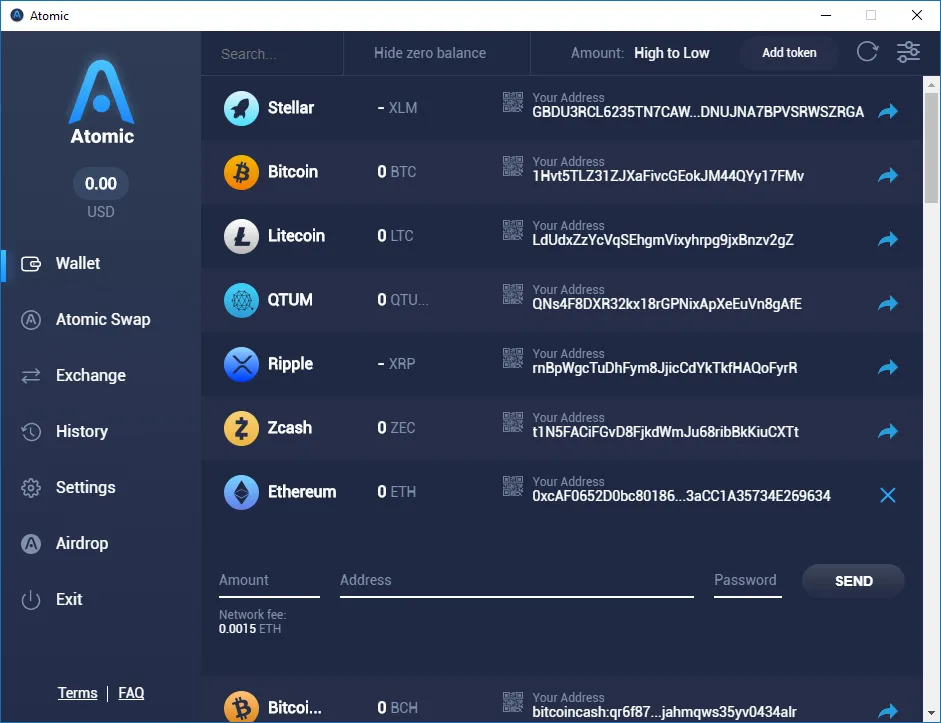Image resolution: width=941 pixels, height=723 pixels.
Task: Click the vertical scrollbar thumb
Action: (x=931, y=148)
